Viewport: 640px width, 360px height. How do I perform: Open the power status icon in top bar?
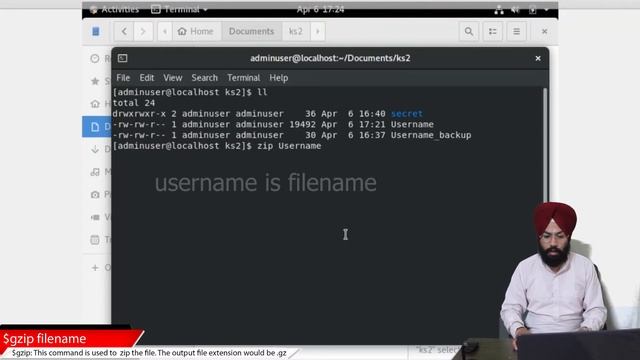click(x=533, y=10)
